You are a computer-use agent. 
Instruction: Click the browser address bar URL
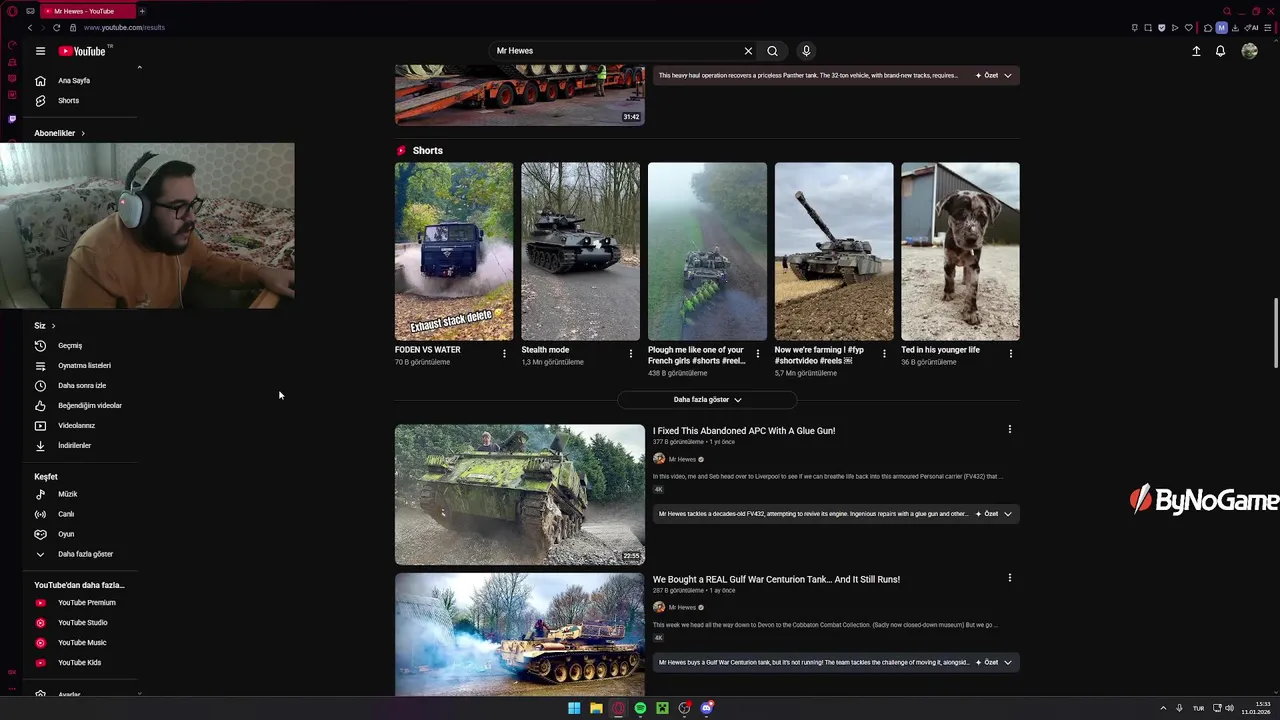[x=124, y=28]
